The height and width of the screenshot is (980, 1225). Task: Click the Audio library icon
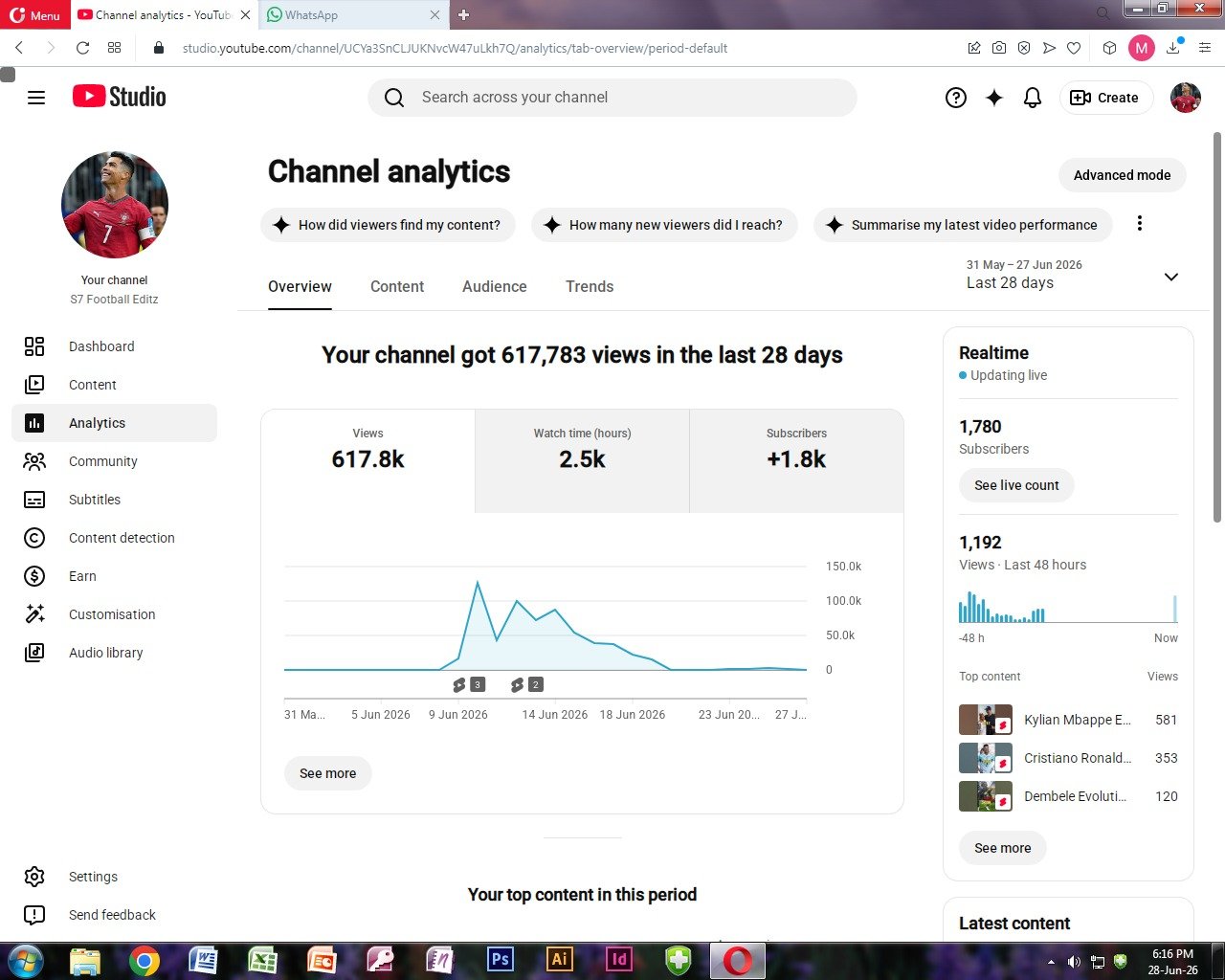34,653
